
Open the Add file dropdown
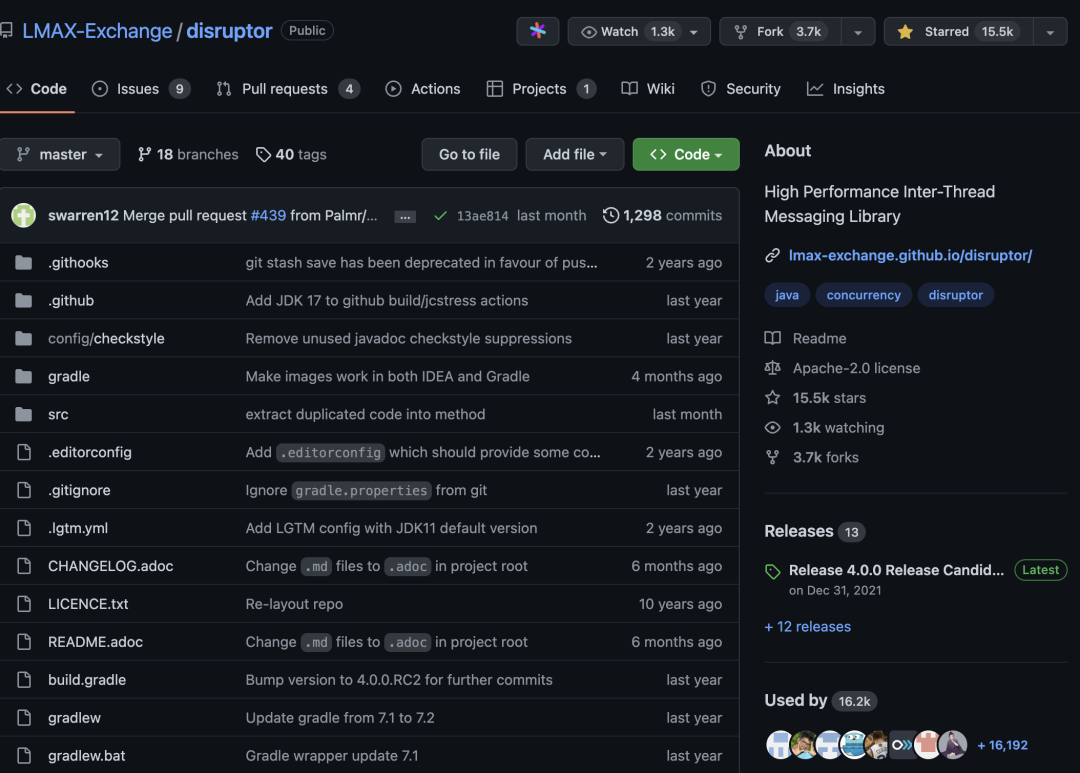pos(574,154)
